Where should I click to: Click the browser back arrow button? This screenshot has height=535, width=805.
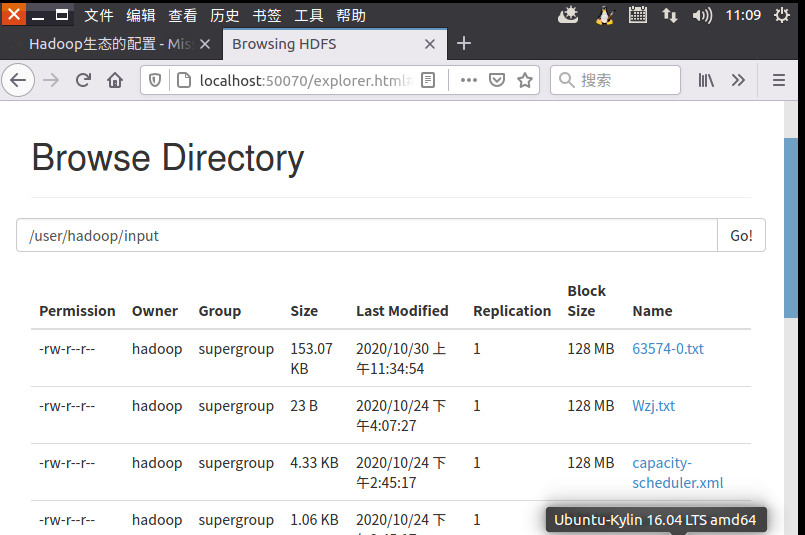(x=18, y=81)
